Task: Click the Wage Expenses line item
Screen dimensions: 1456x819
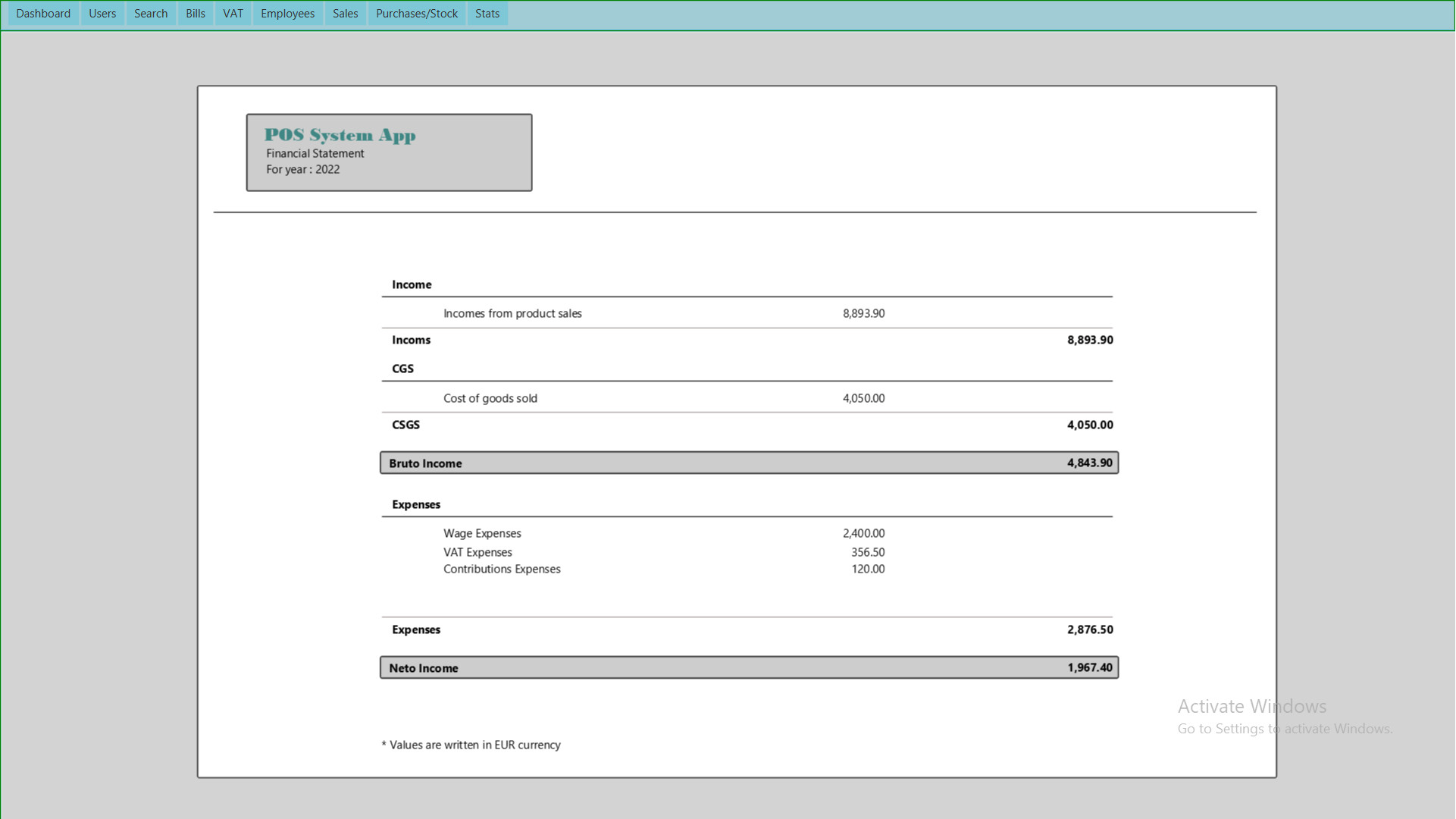Action: coord(482,534)
